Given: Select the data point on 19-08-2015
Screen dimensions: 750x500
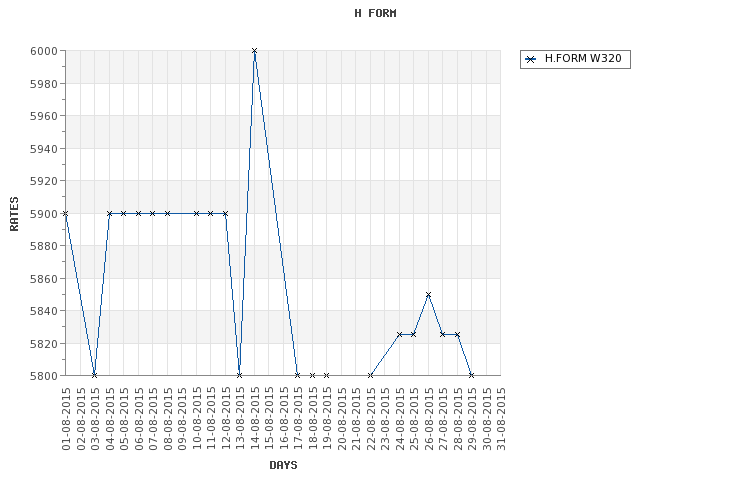Looking at the screenshot, I should coord(327,376).
